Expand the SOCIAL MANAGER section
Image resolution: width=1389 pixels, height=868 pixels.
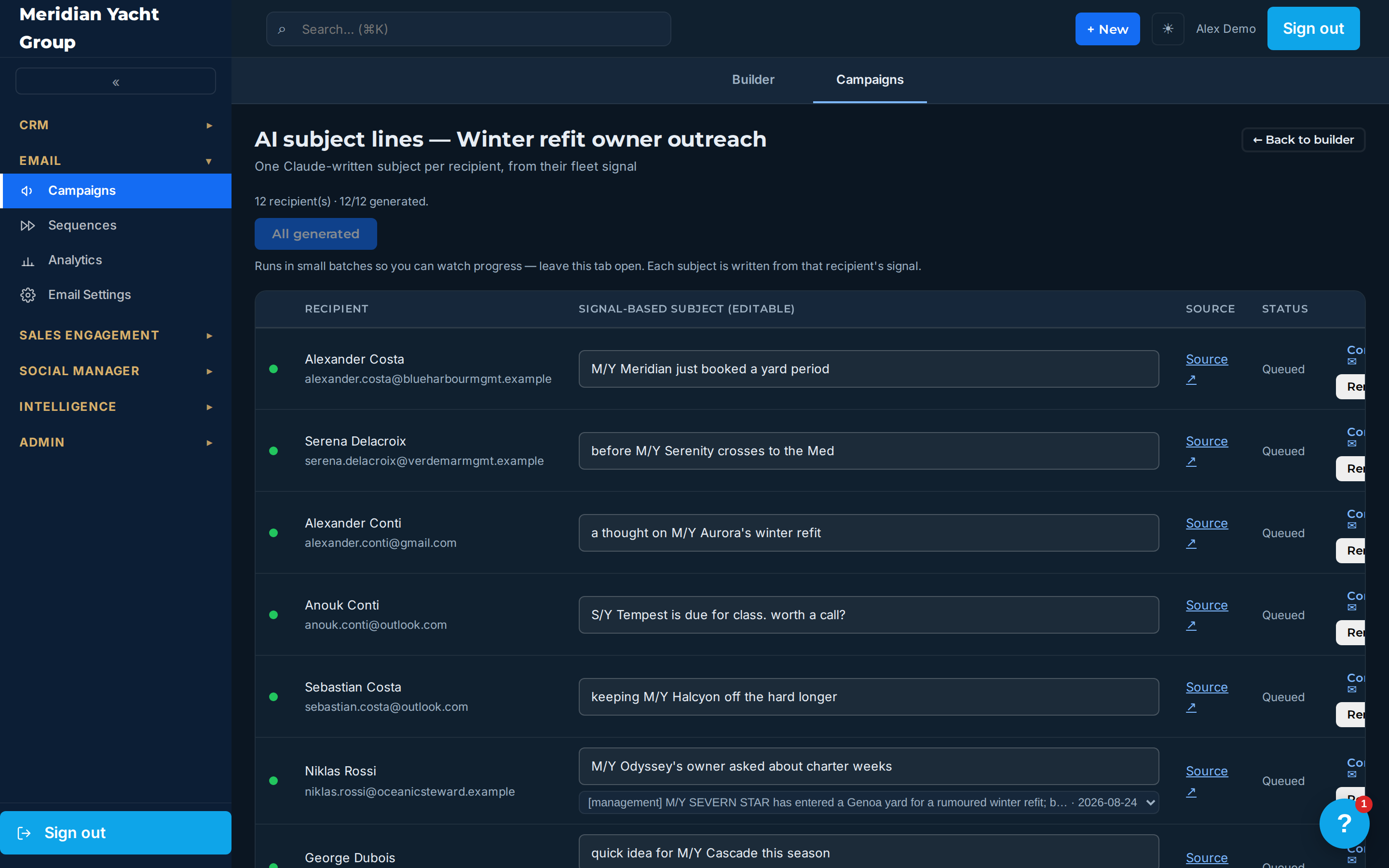(x=115, y=371)
